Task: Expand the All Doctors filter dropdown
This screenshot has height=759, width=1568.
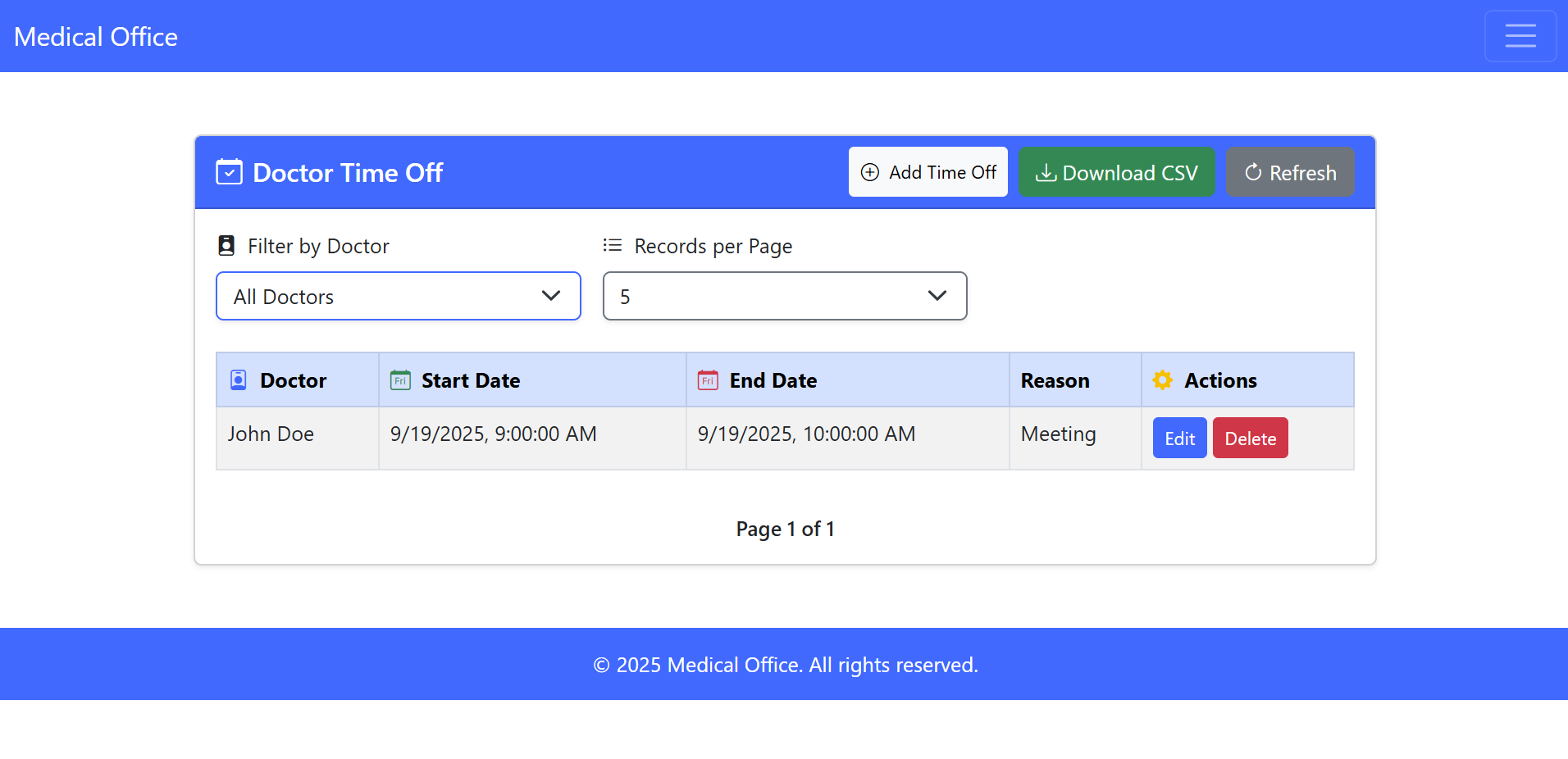Action: [398, 296]
